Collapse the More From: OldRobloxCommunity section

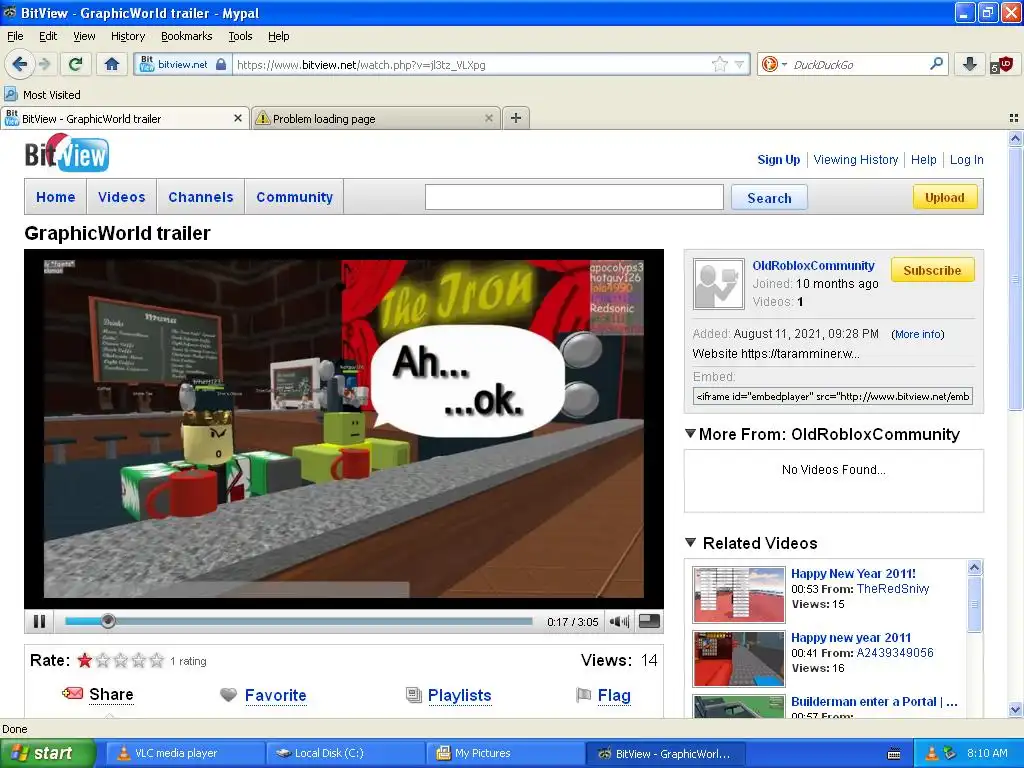pyautogui.click(x=690, y=433)
